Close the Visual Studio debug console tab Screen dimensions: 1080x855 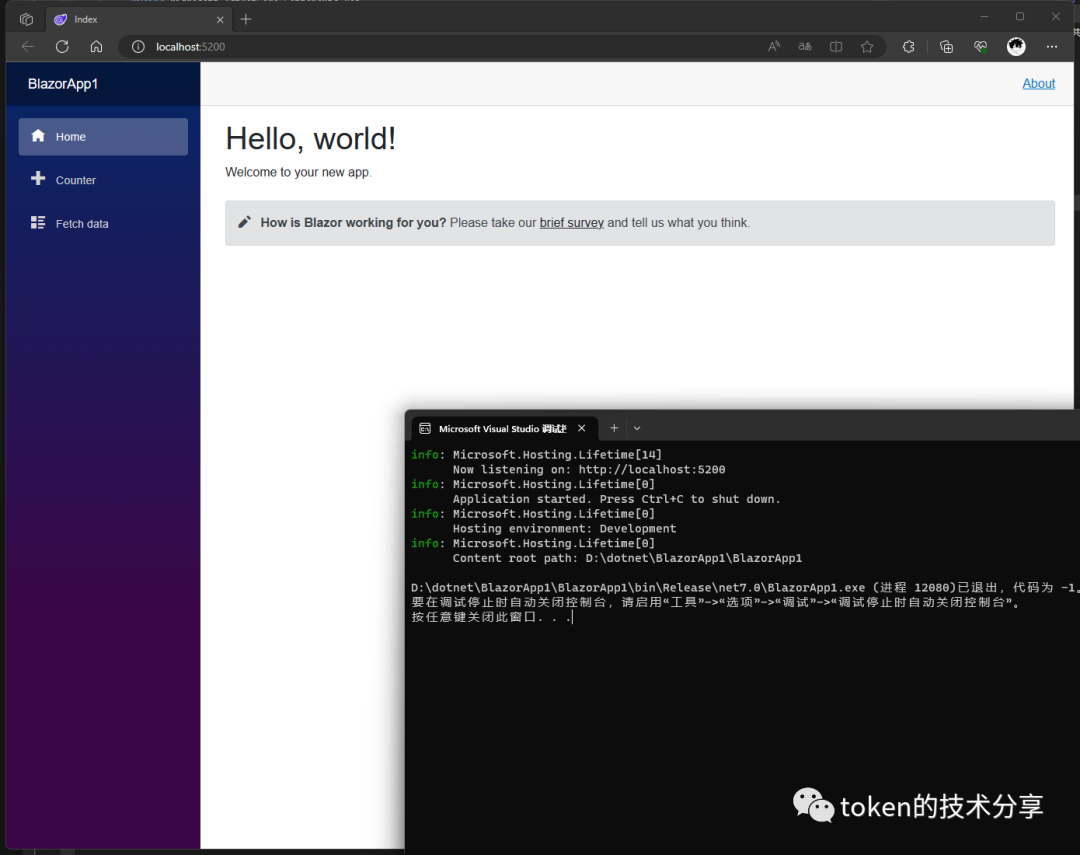click(582, 428)
